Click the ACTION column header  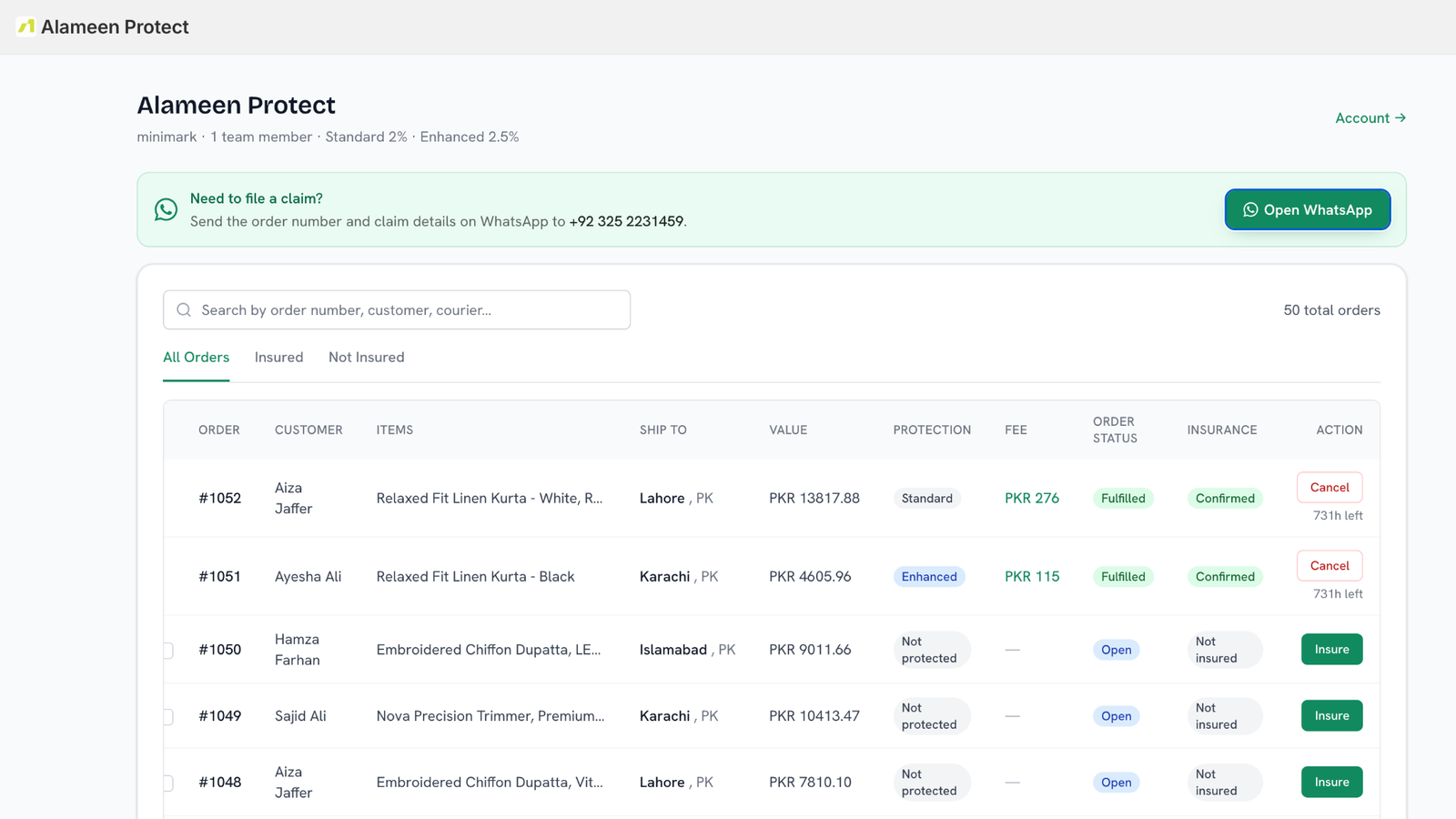[1340, 430]
